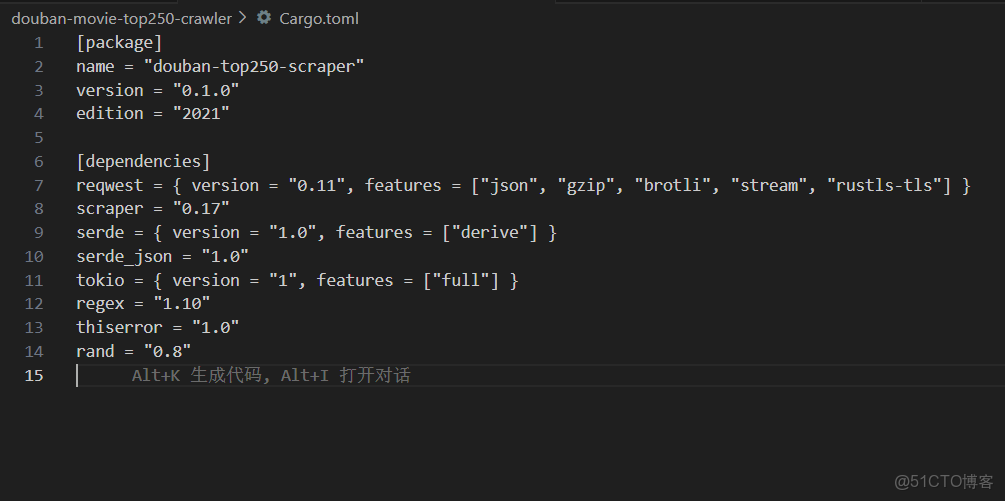
Task: Click the [dependencies] section header
Action: click(143, 161)
